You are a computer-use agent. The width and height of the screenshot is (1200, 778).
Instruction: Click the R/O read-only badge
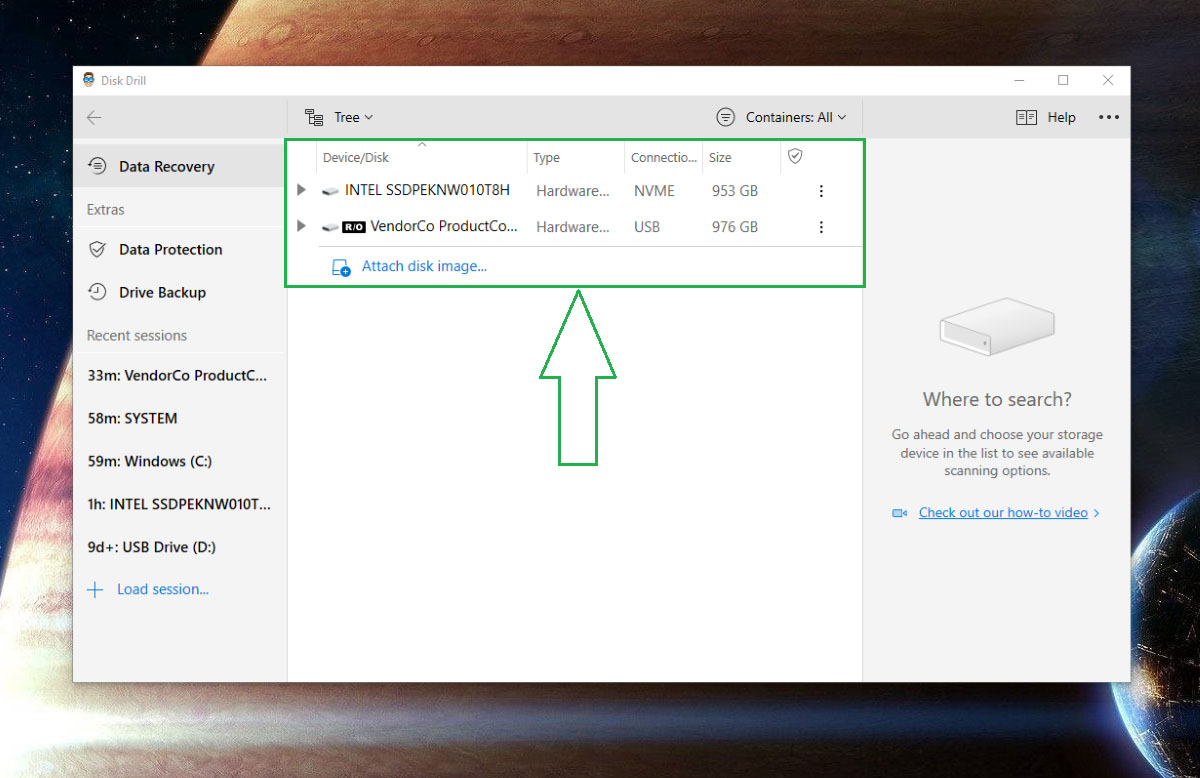pos(354,227)
